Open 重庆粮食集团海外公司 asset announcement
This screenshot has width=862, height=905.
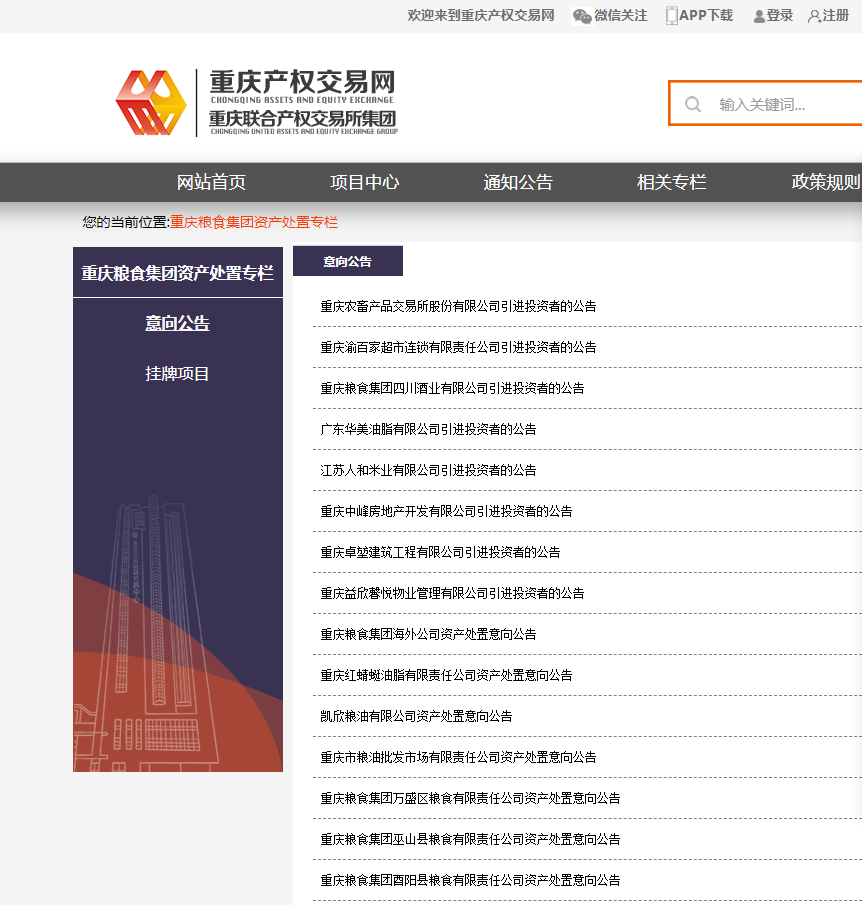(x=428, y=634)
